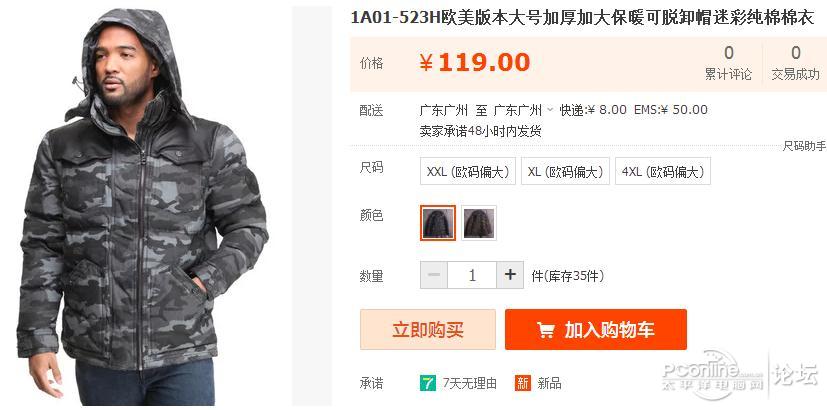
Task: View the 交易成功 transaction count
Action: click(x=796, y=63)
